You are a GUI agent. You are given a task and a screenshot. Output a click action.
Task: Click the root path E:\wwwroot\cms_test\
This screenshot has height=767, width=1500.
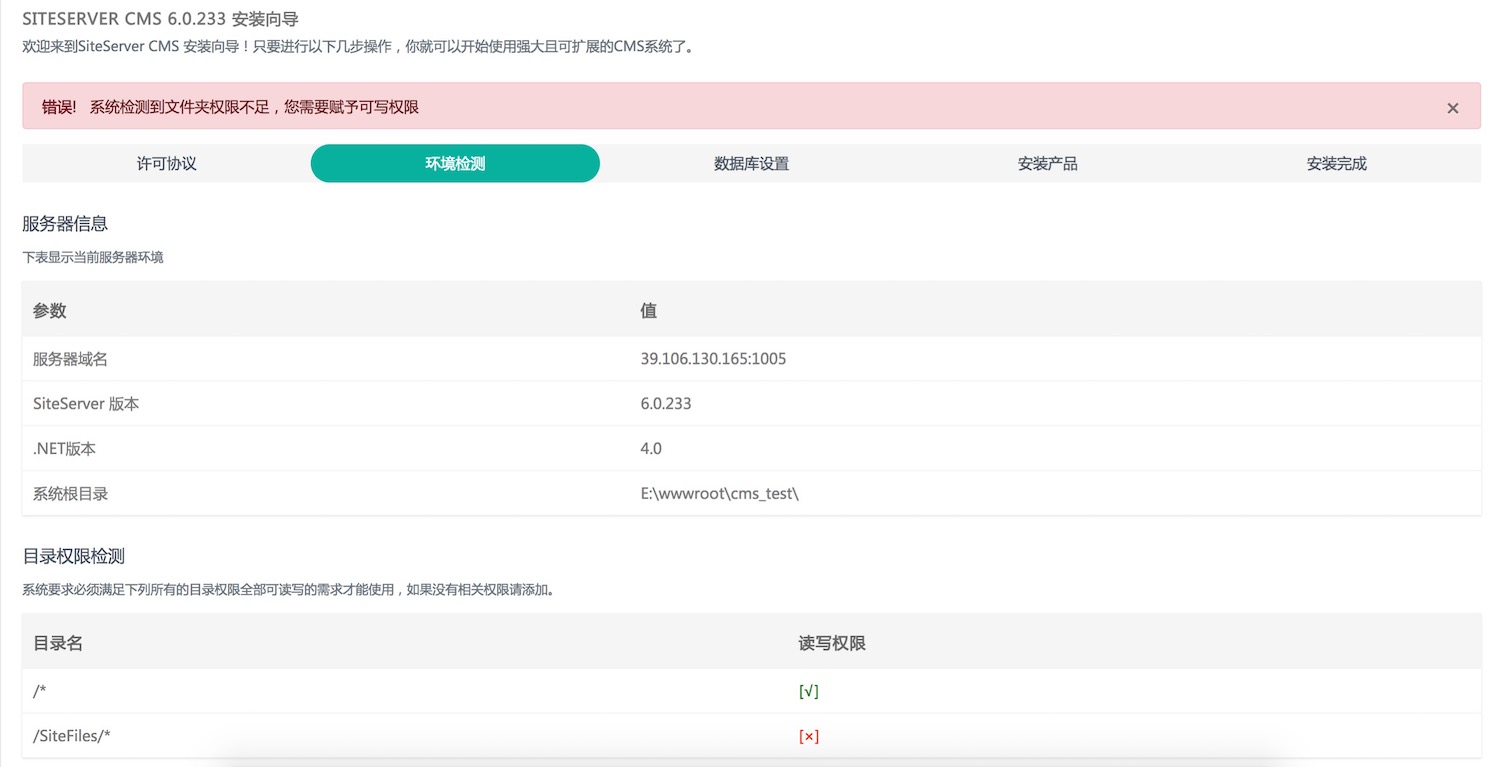click(720, 494)
